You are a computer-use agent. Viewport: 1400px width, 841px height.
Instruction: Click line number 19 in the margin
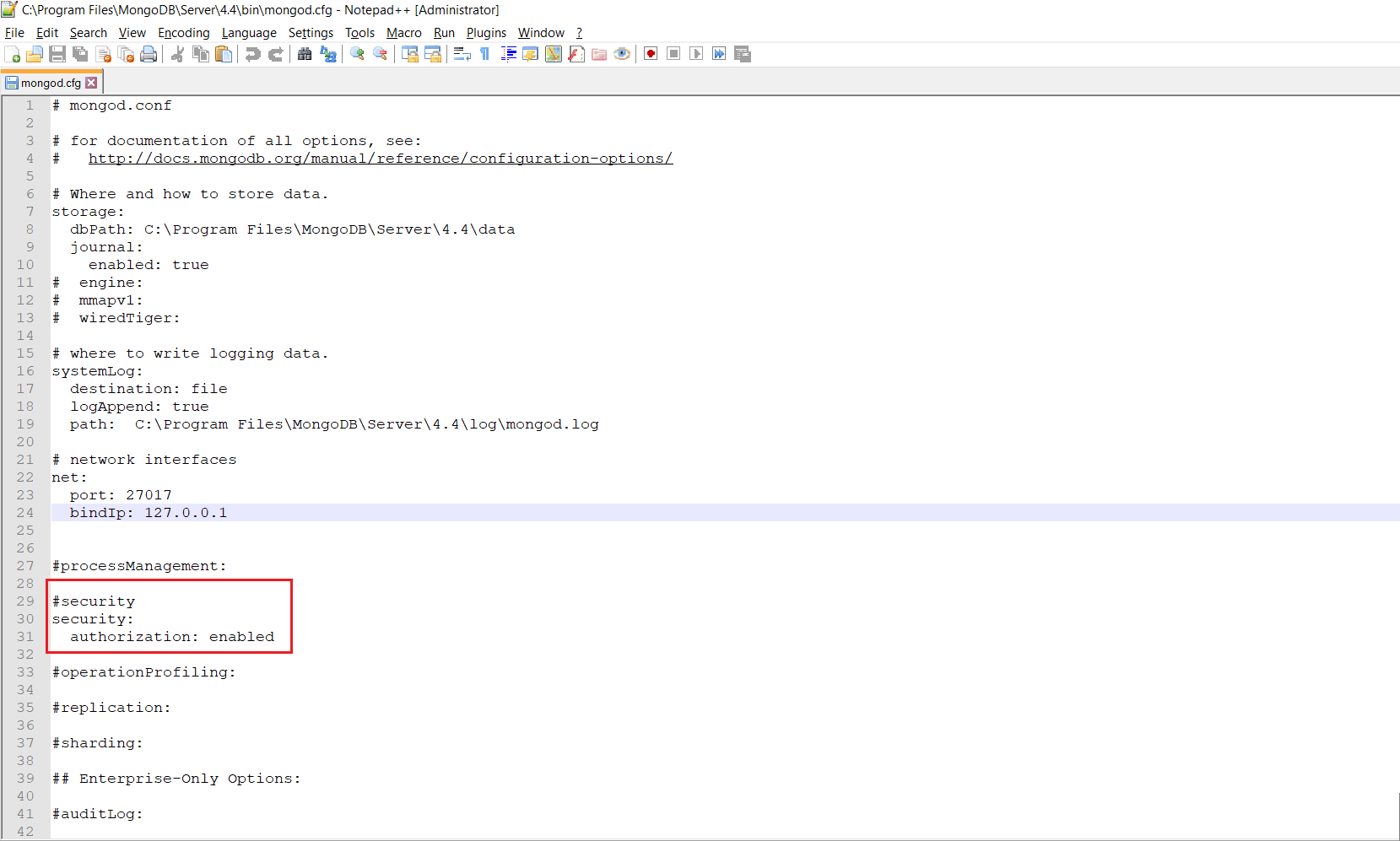(x=25, y=424)
